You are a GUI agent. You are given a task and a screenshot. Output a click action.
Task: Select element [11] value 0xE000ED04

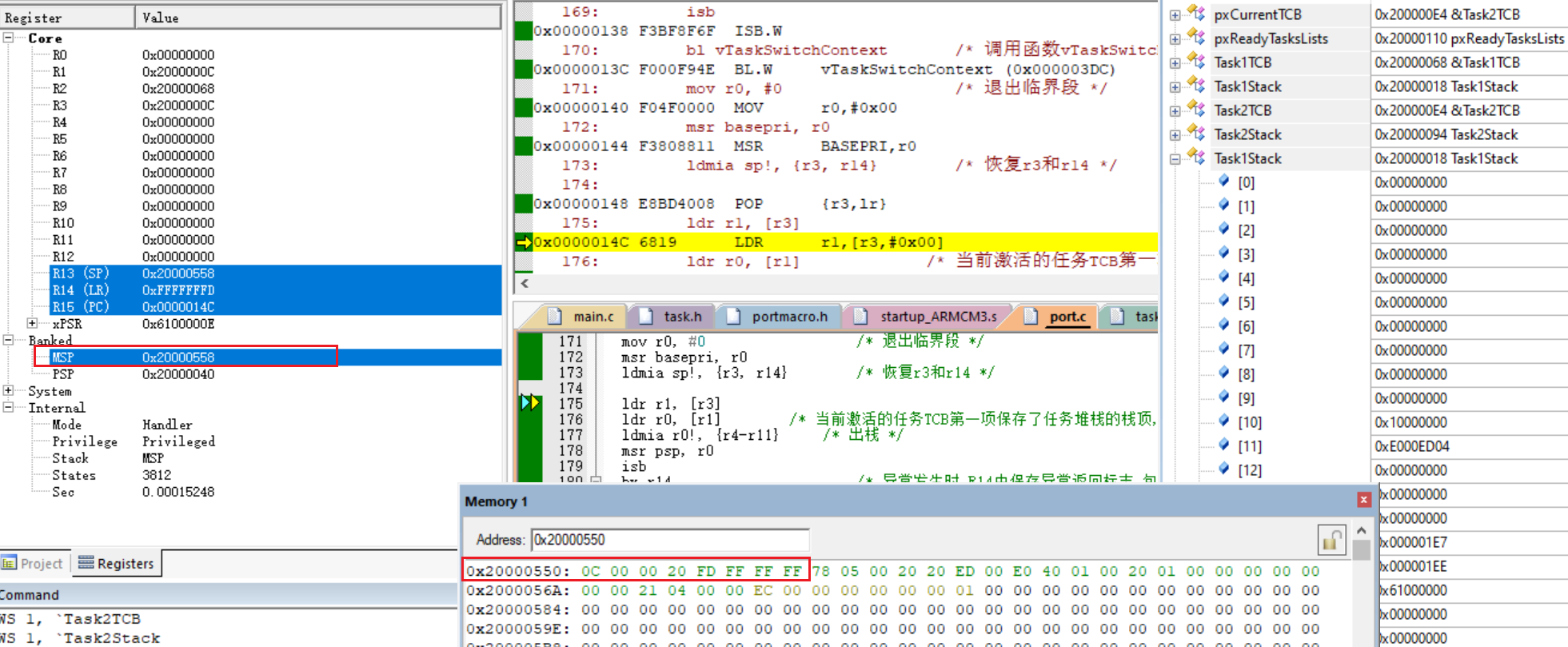1413,446
